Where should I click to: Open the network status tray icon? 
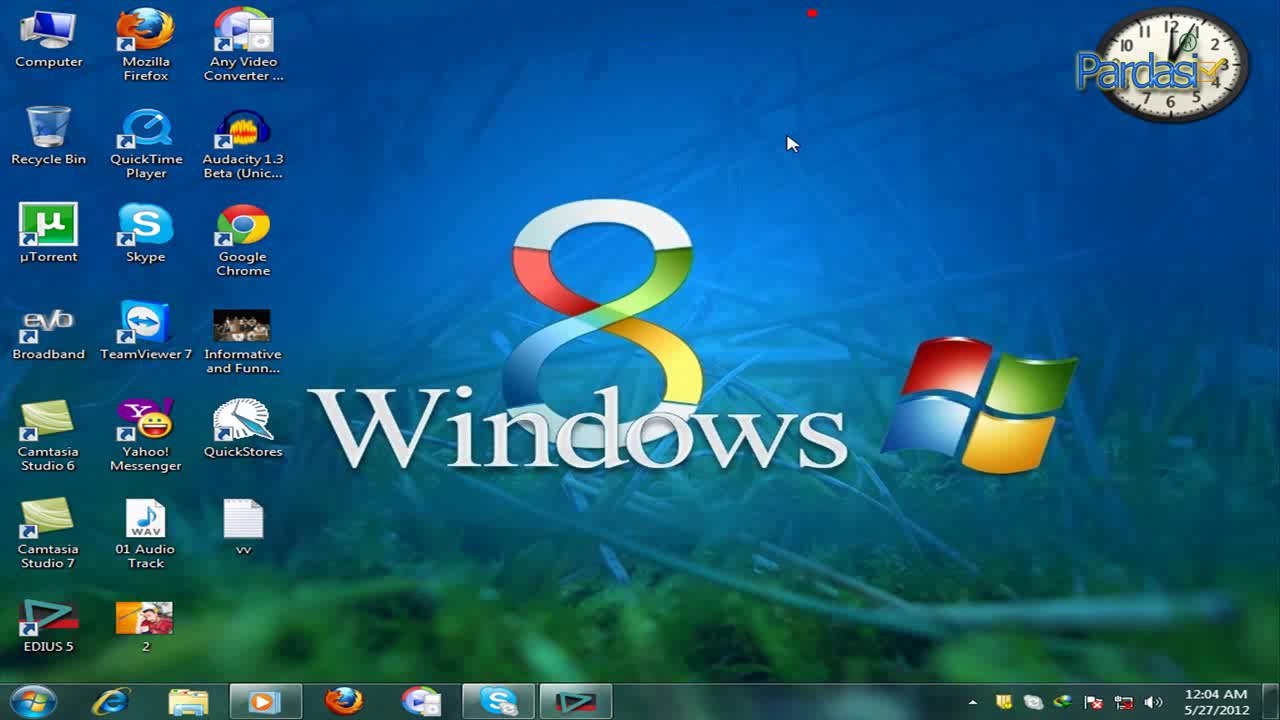pyautogui.click(x=1124, y=702)
